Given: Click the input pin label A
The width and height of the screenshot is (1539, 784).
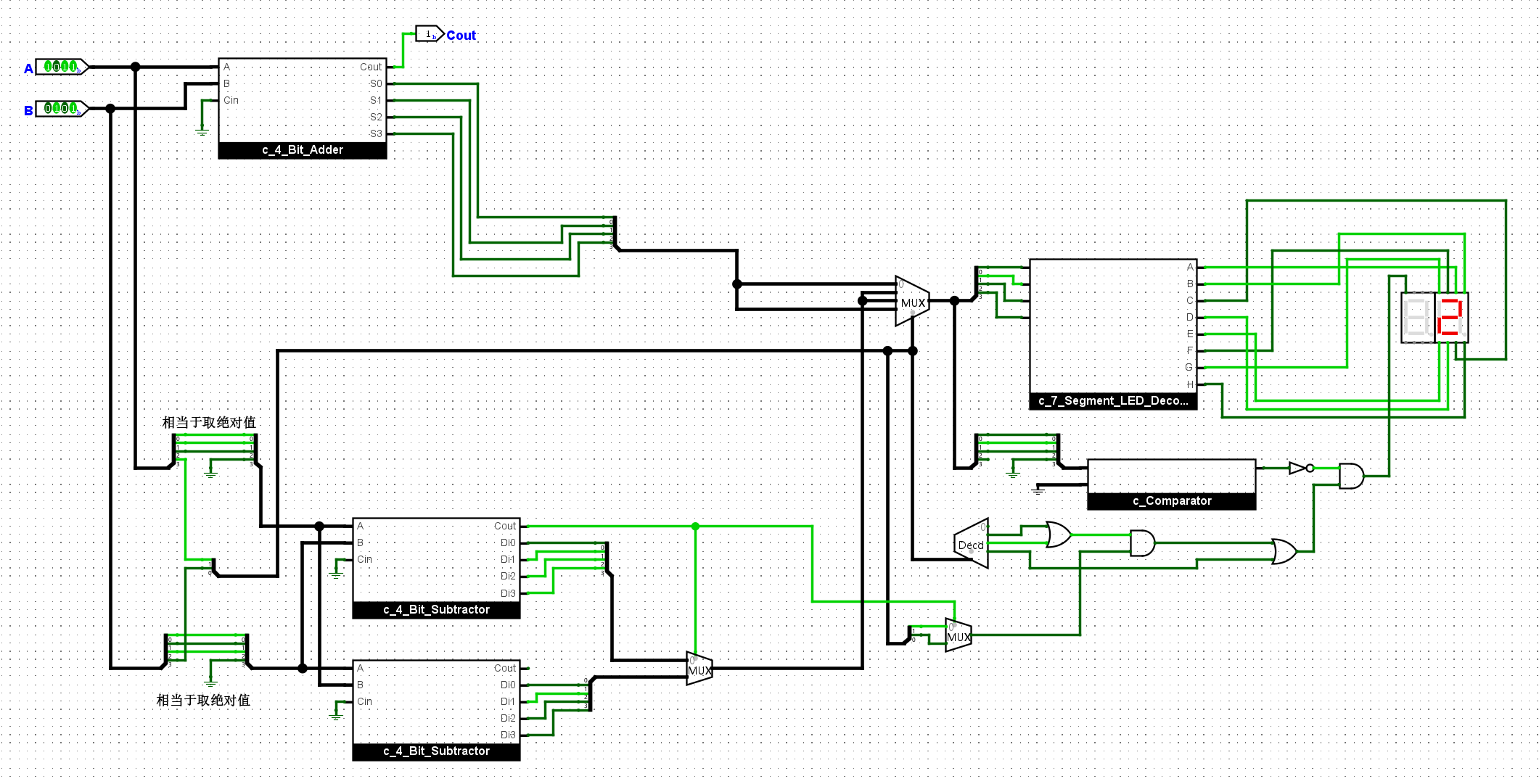Looking at the screenshot, I should coord(28,69).
